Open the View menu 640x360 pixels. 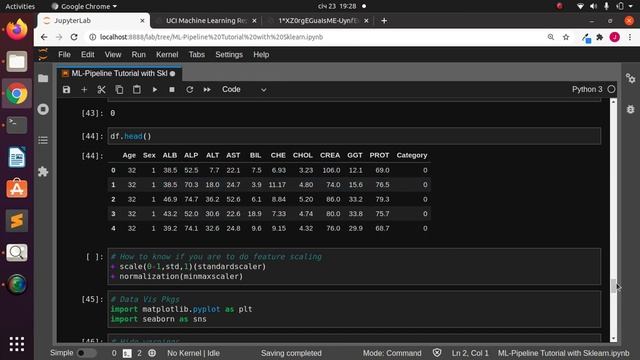point(113,55)
